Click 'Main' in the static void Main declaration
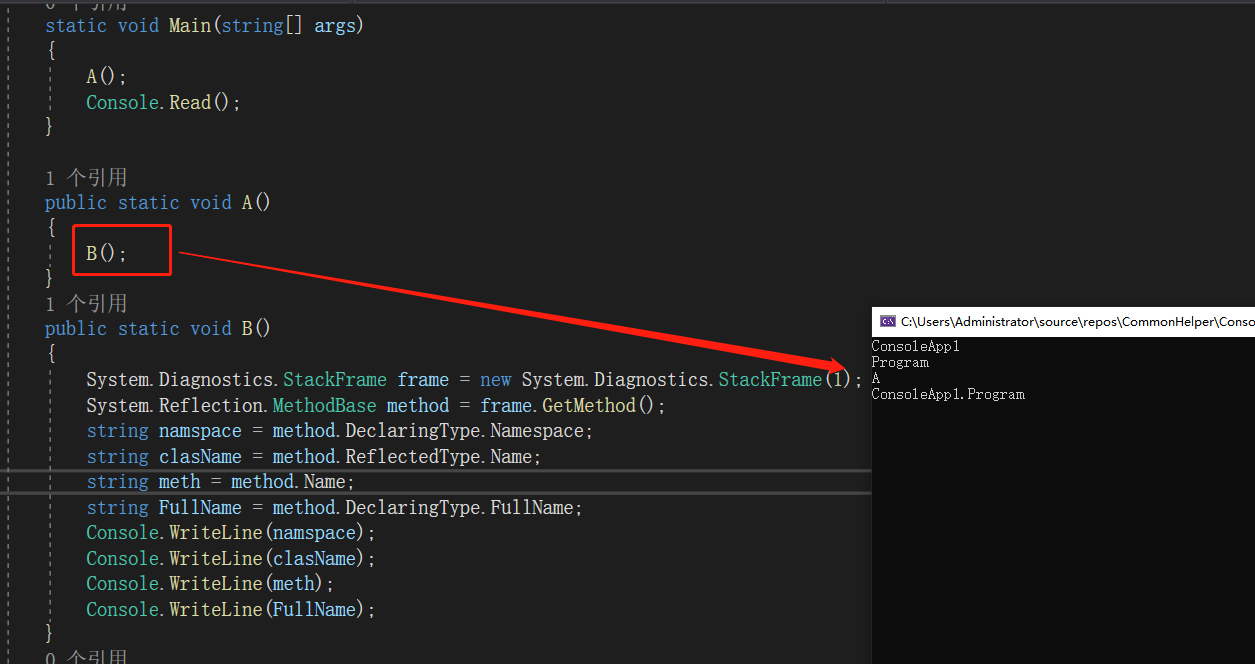This screenshot has height=664, width=1255. (x=189, y=26)
